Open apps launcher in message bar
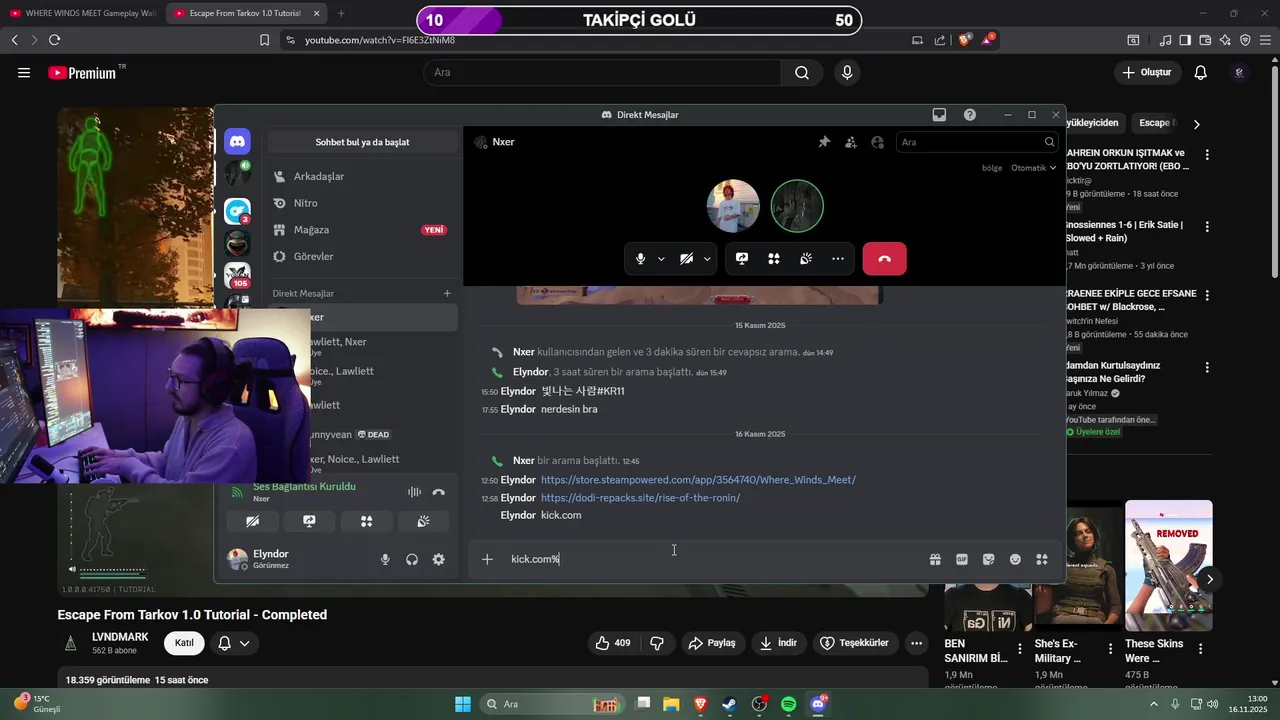Image resolution: width=1280 pixels, height=720 pixels. [1042, 560]
